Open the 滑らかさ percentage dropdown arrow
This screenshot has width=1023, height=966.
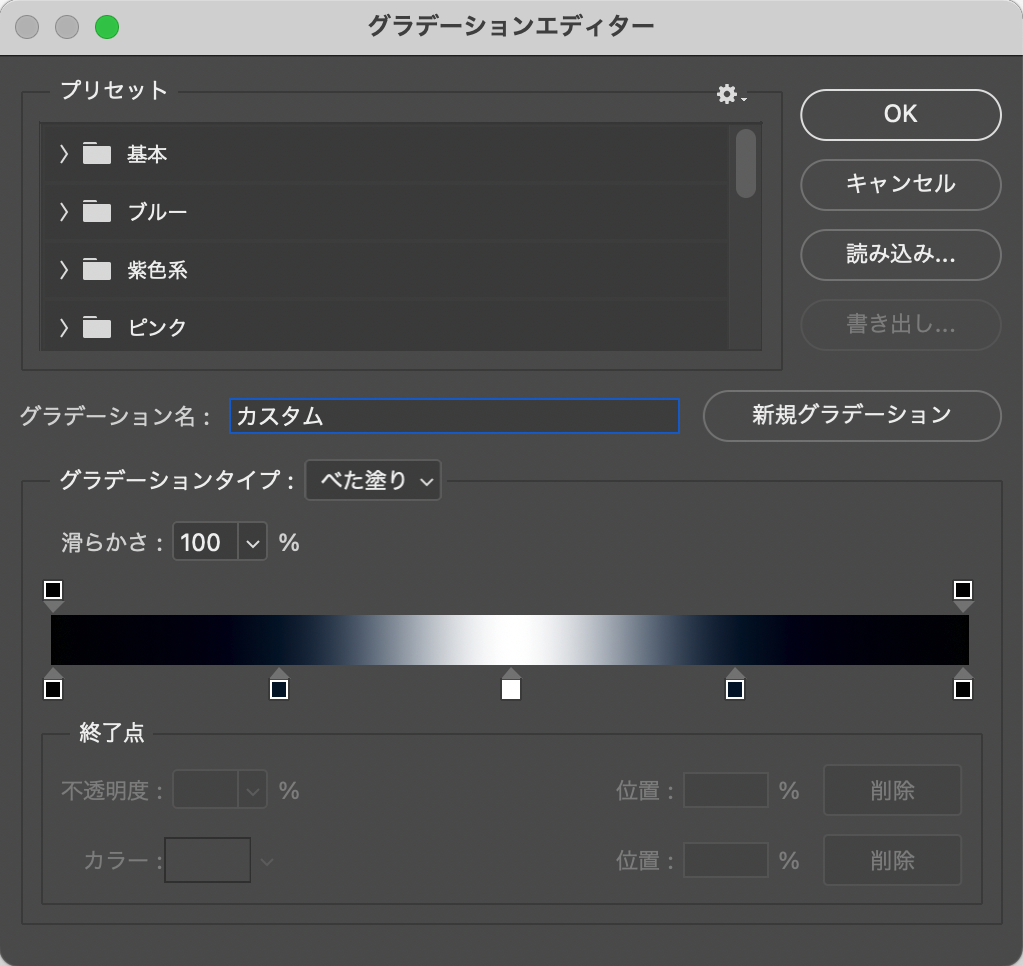(252, 543)
